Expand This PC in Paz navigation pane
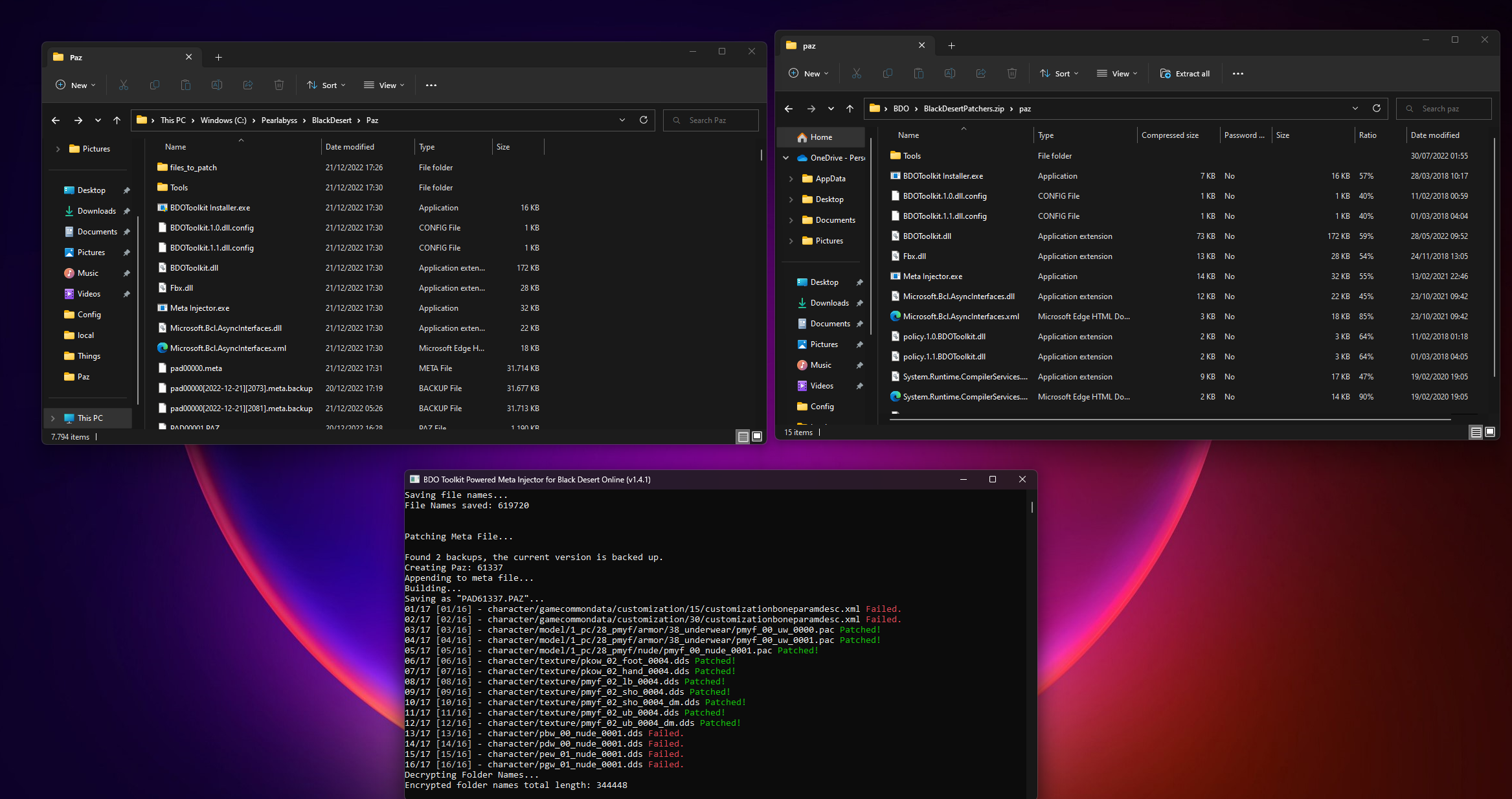The height and width of the screenshot is (799, 1512). point(53,418)
